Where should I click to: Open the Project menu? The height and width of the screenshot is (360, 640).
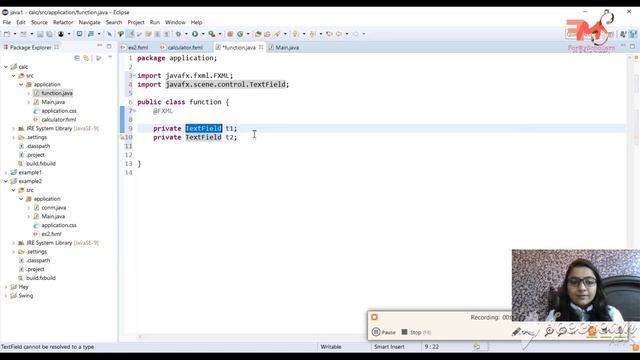click(136, 22)
